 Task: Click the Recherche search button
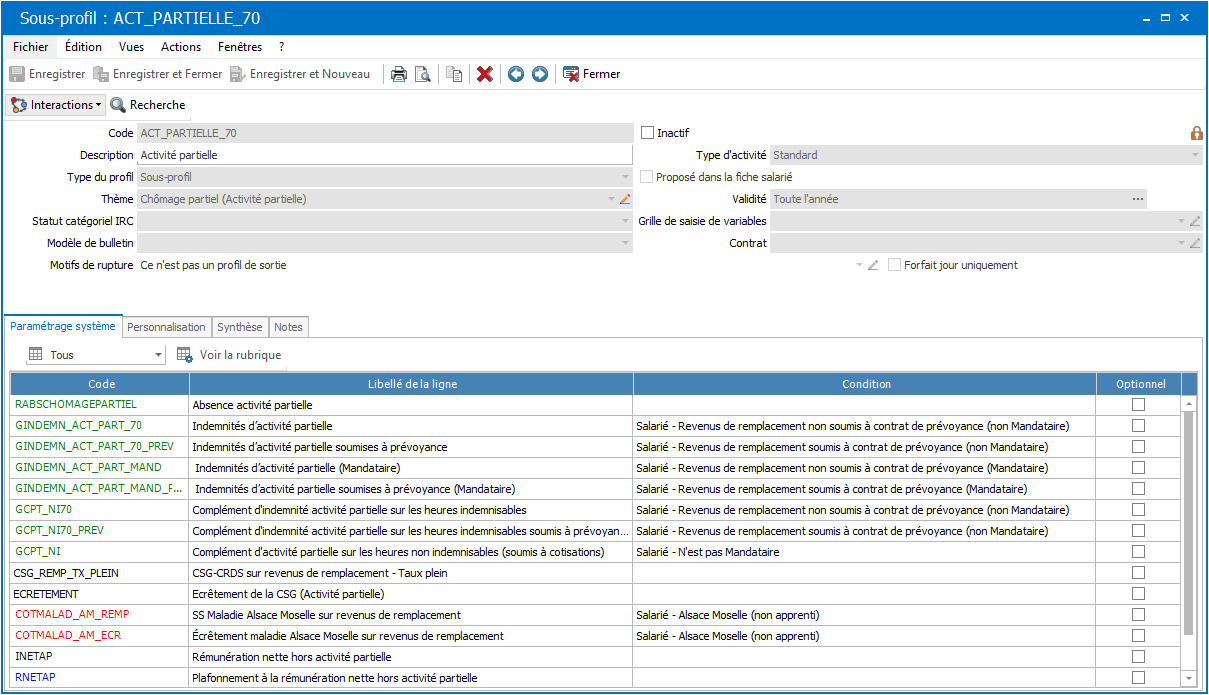(148, 105)
